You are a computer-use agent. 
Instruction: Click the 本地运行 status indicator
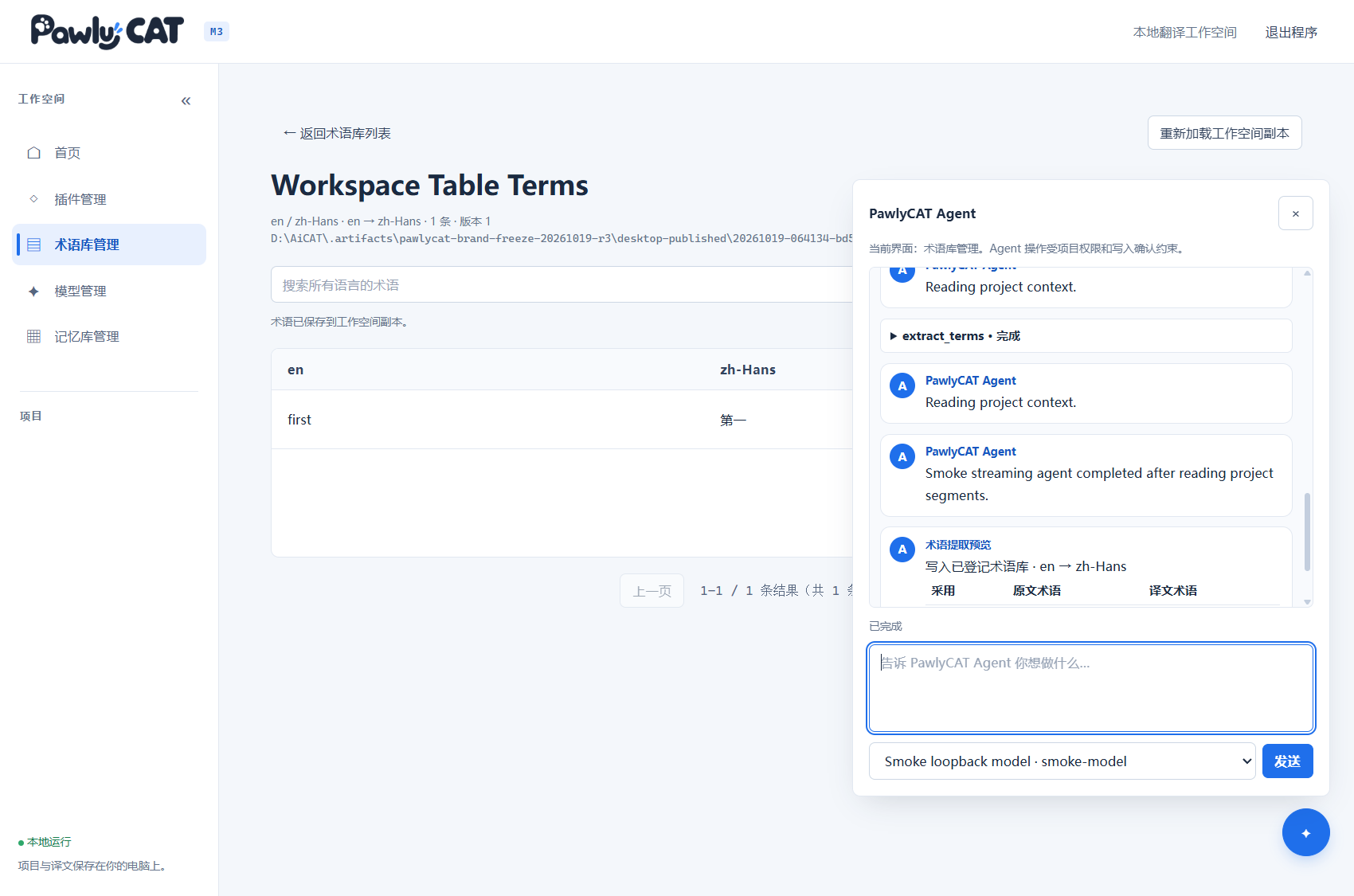pos(45,842)
